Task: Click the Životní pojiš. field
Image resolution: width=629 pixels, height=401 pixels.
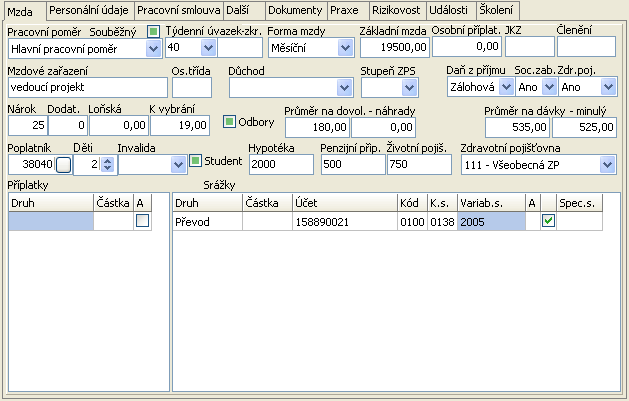Action: pos(419,164)
